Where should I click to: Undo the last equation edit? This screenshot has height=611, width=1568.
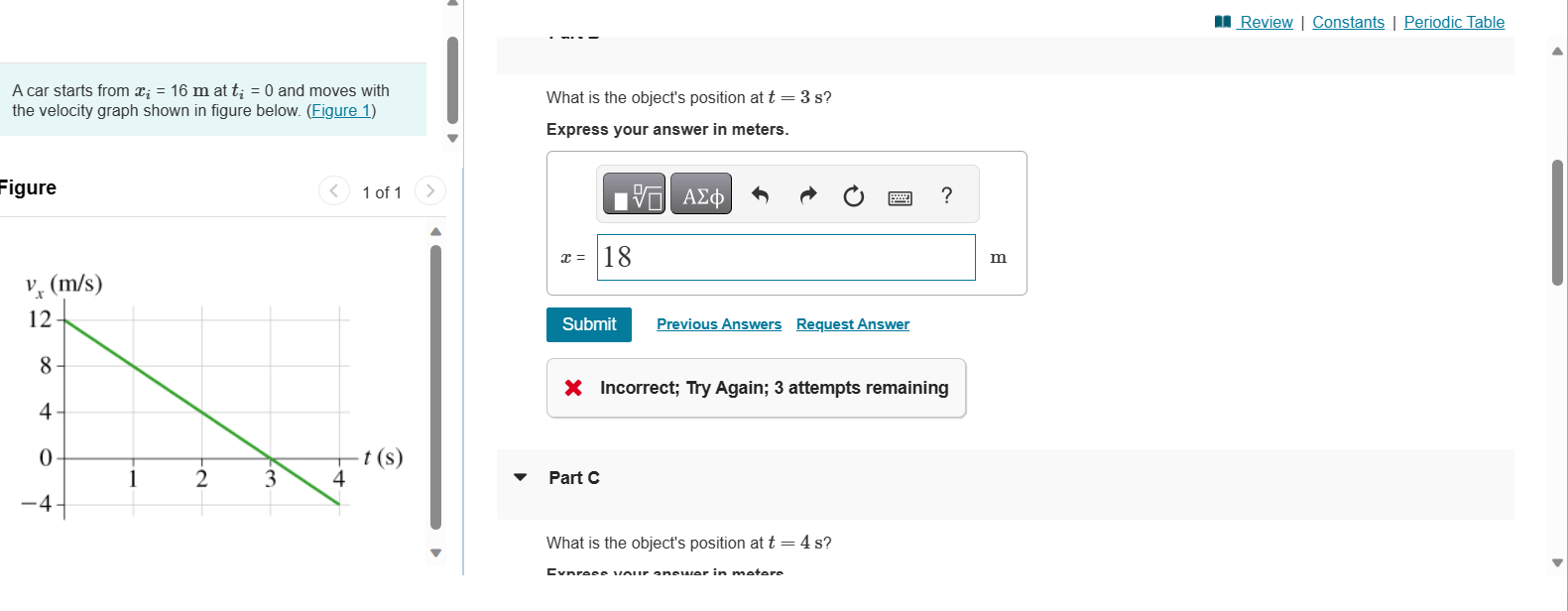[760, 194]
